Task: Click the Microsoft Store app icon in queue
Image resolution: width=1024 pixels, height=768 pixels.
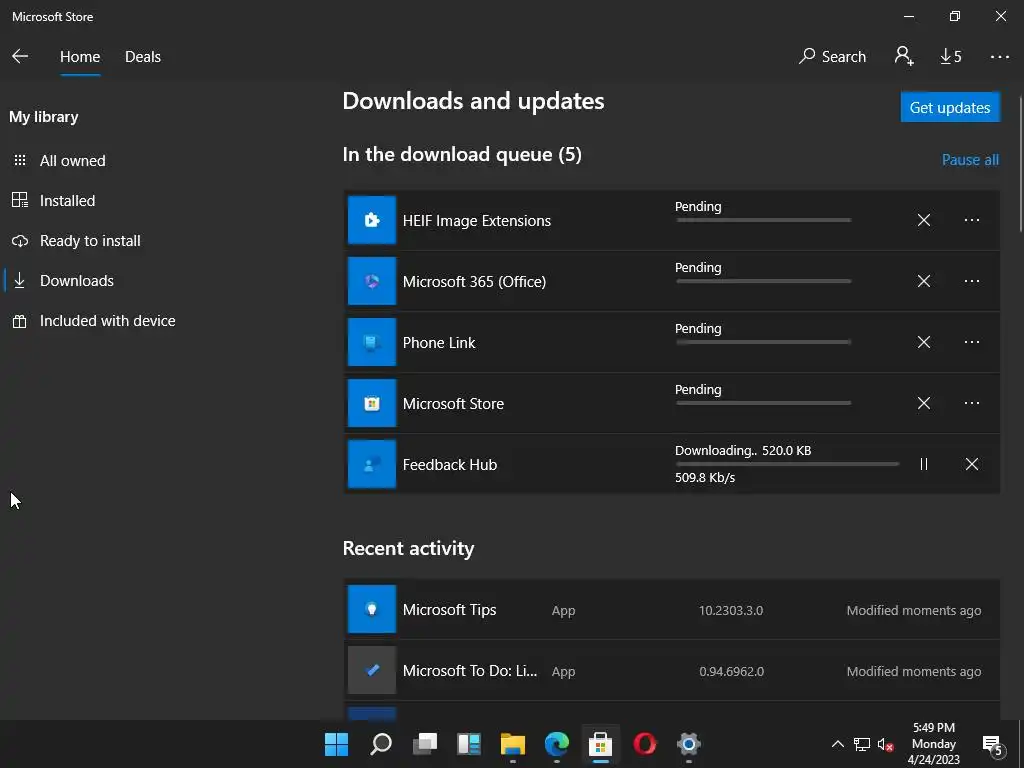Action: point(372,403)
